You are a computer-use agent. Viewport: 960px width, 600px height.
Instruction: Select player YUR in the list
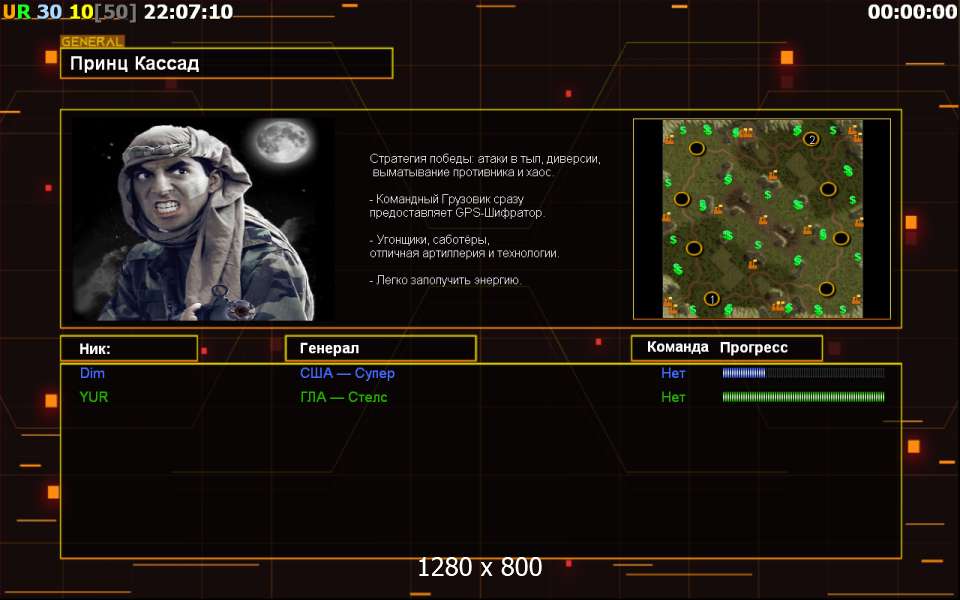point(94,397)
